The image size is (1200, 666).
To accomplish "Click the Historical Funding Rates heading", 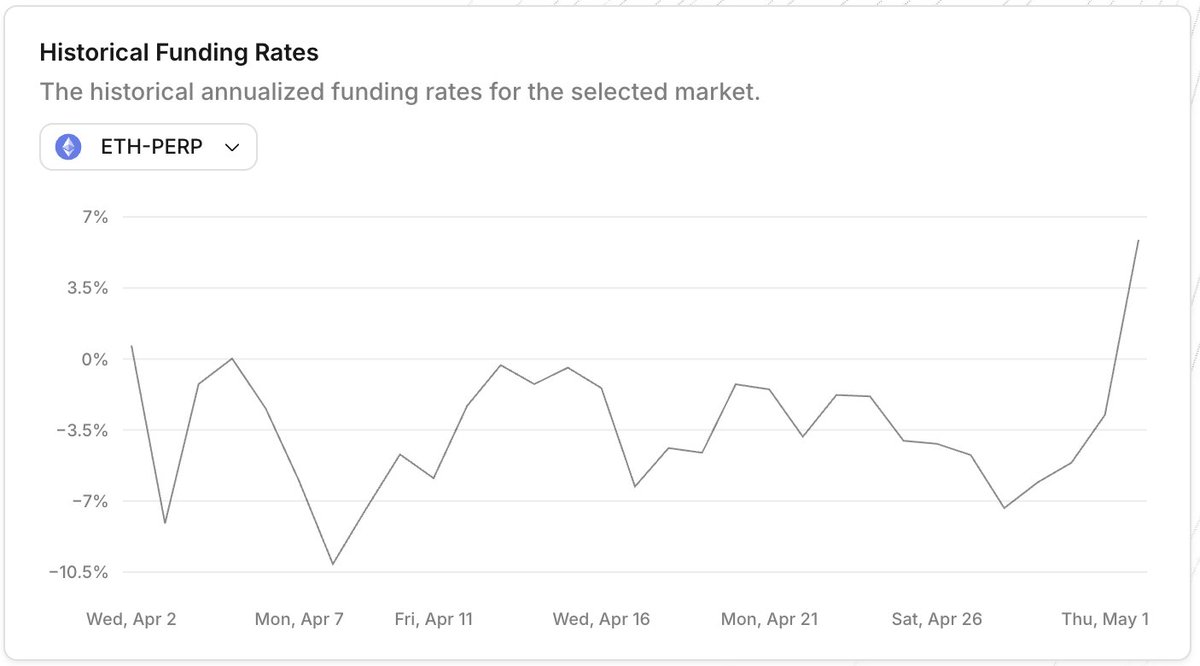I will (179, 52).
